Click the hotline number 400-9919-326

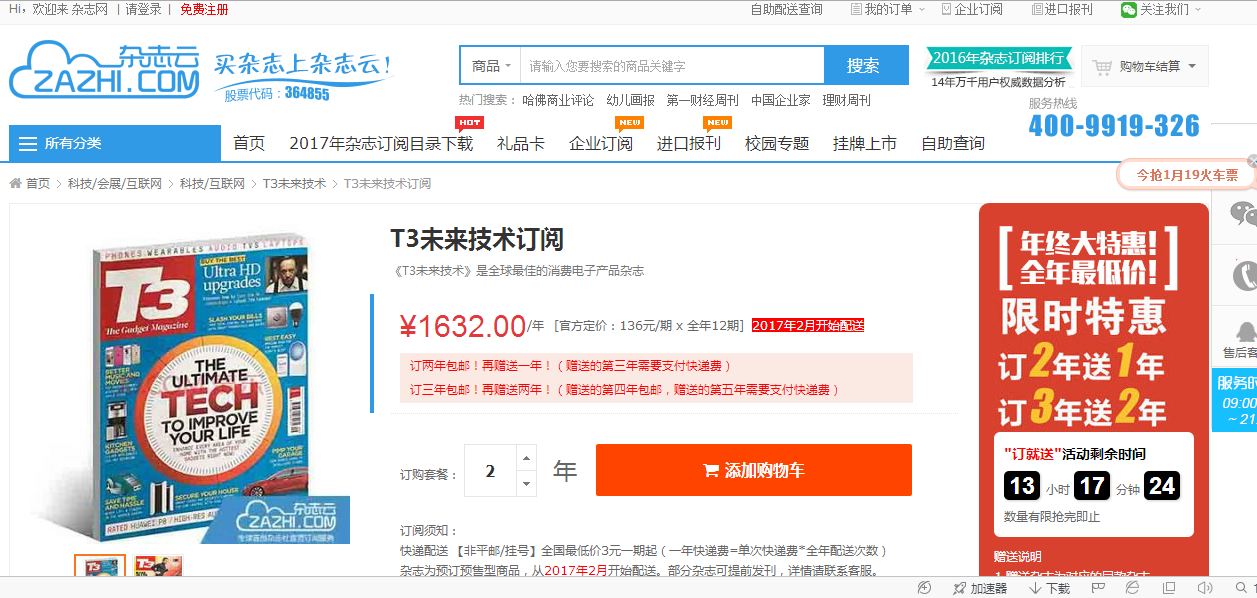point(1114,126)
